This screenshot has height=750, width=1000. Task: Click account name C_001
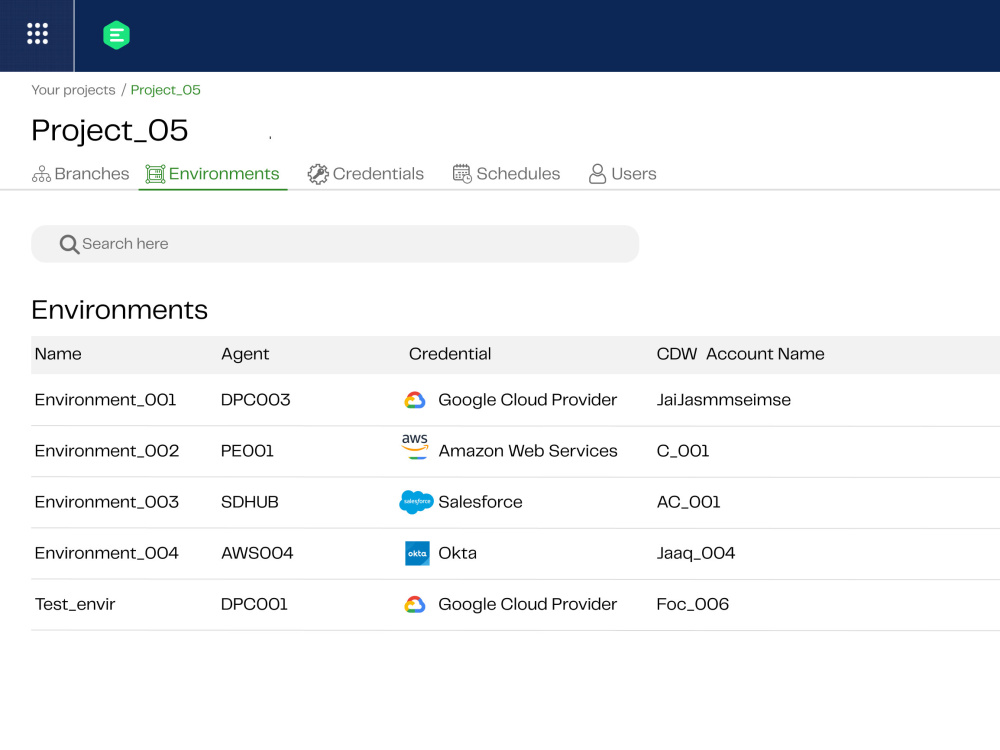click(x=683, y=451)
